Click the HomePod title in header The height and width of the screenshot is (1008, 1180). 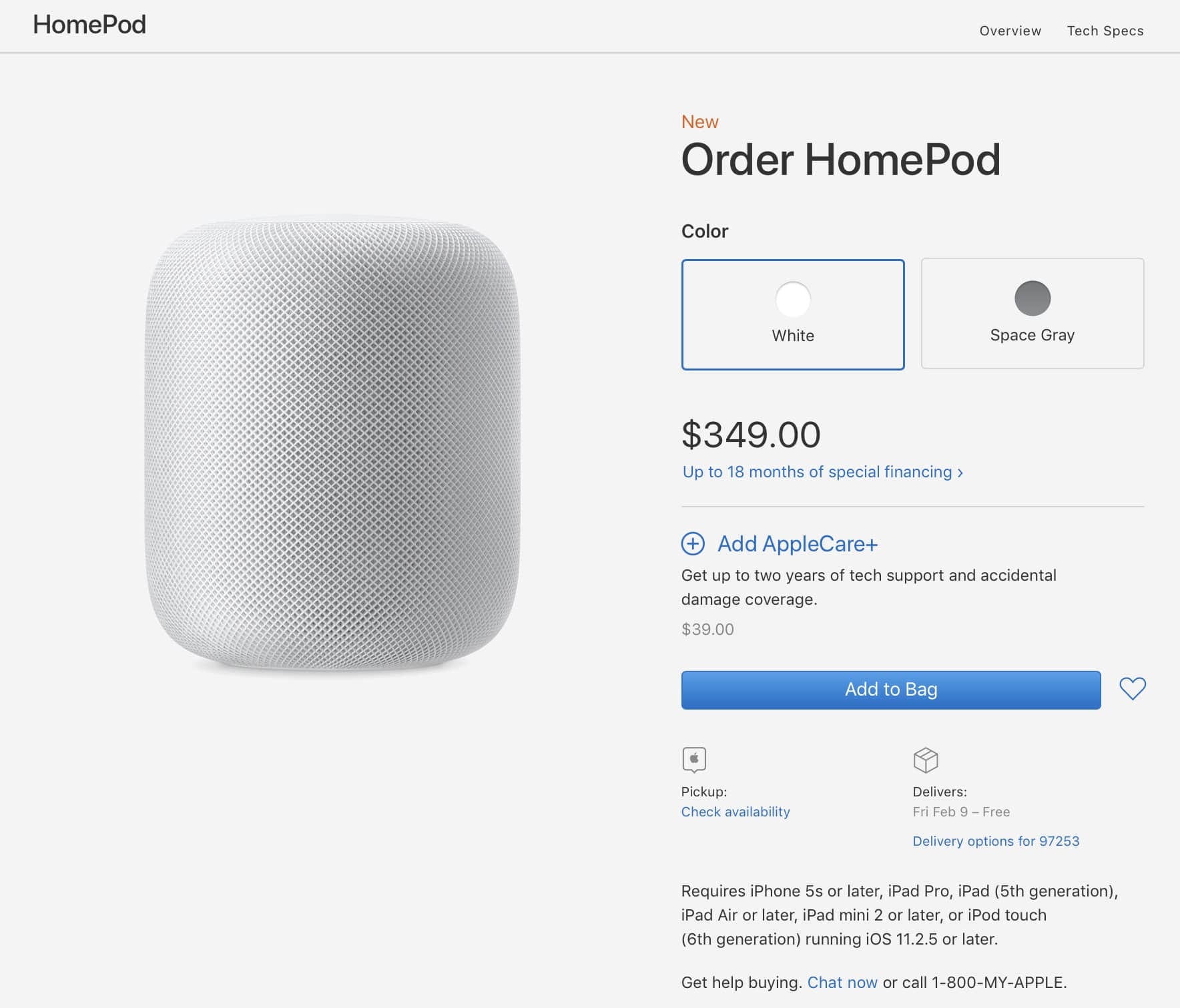tap(89, 25)
